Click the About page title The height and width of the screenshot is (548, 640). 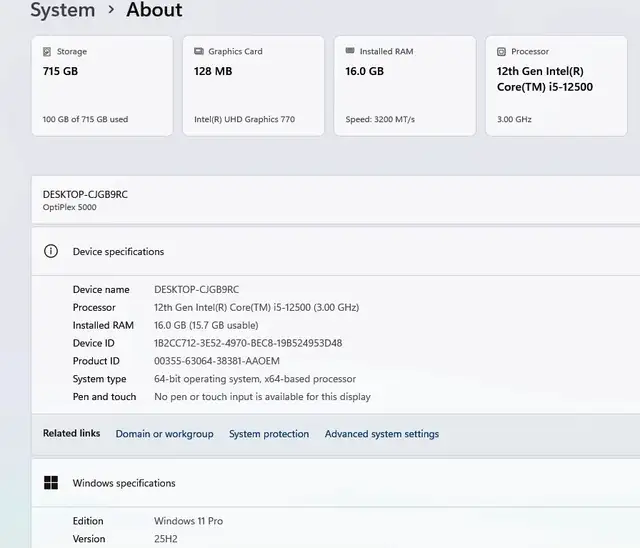[154, 9]
